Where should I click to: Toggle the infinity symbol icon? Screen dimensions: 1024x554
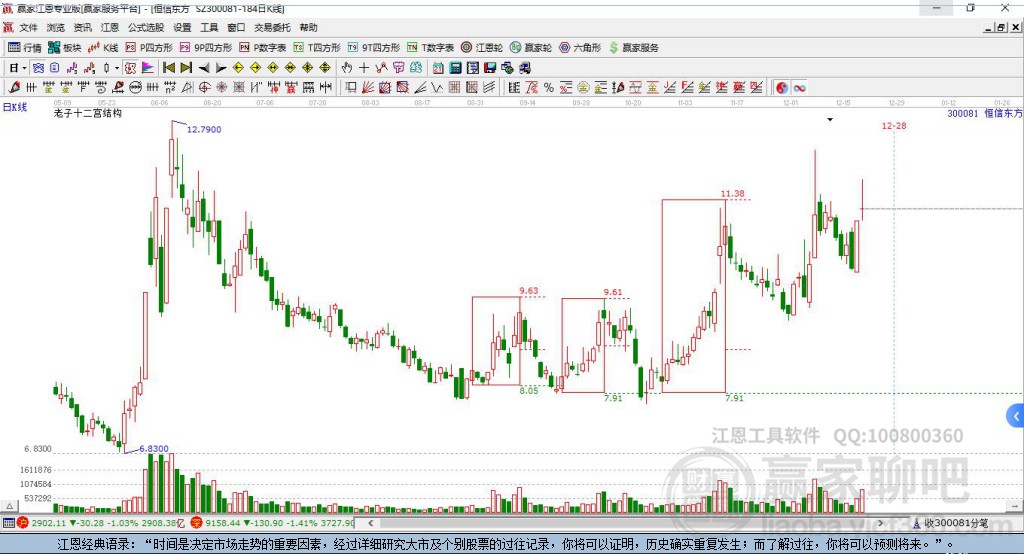(799, 88)
